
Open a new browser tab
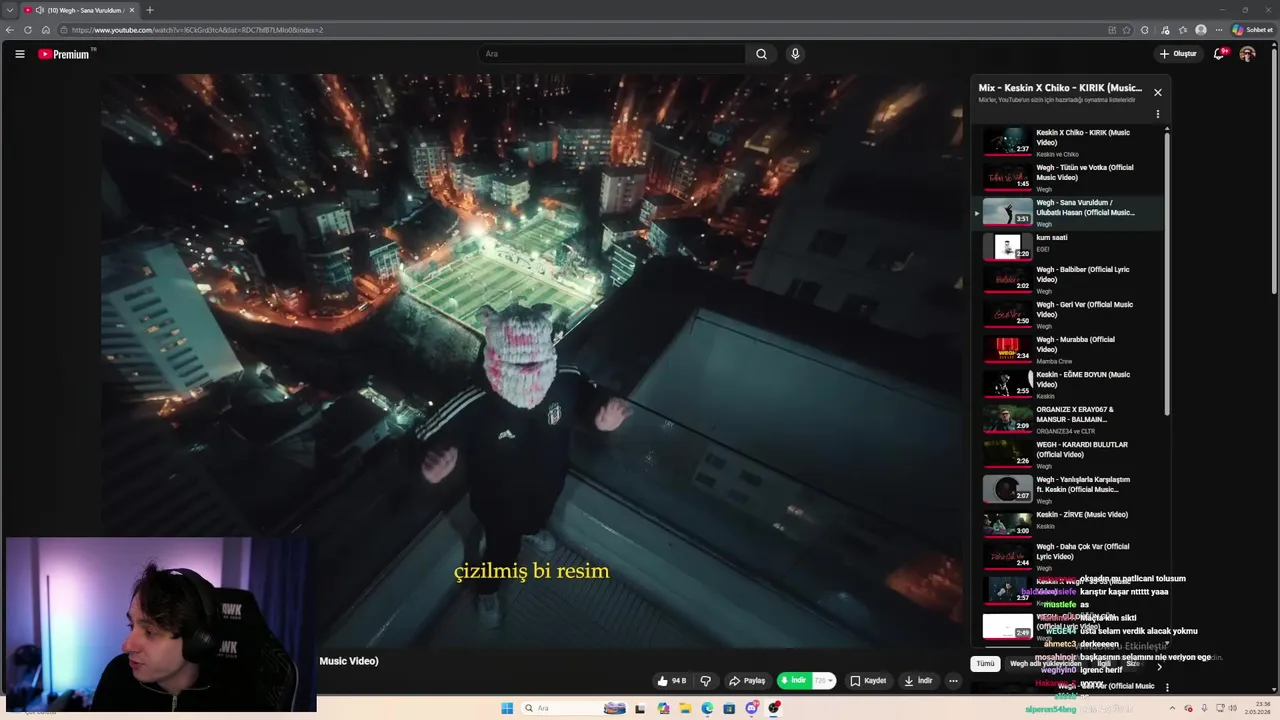click(150, 10)
